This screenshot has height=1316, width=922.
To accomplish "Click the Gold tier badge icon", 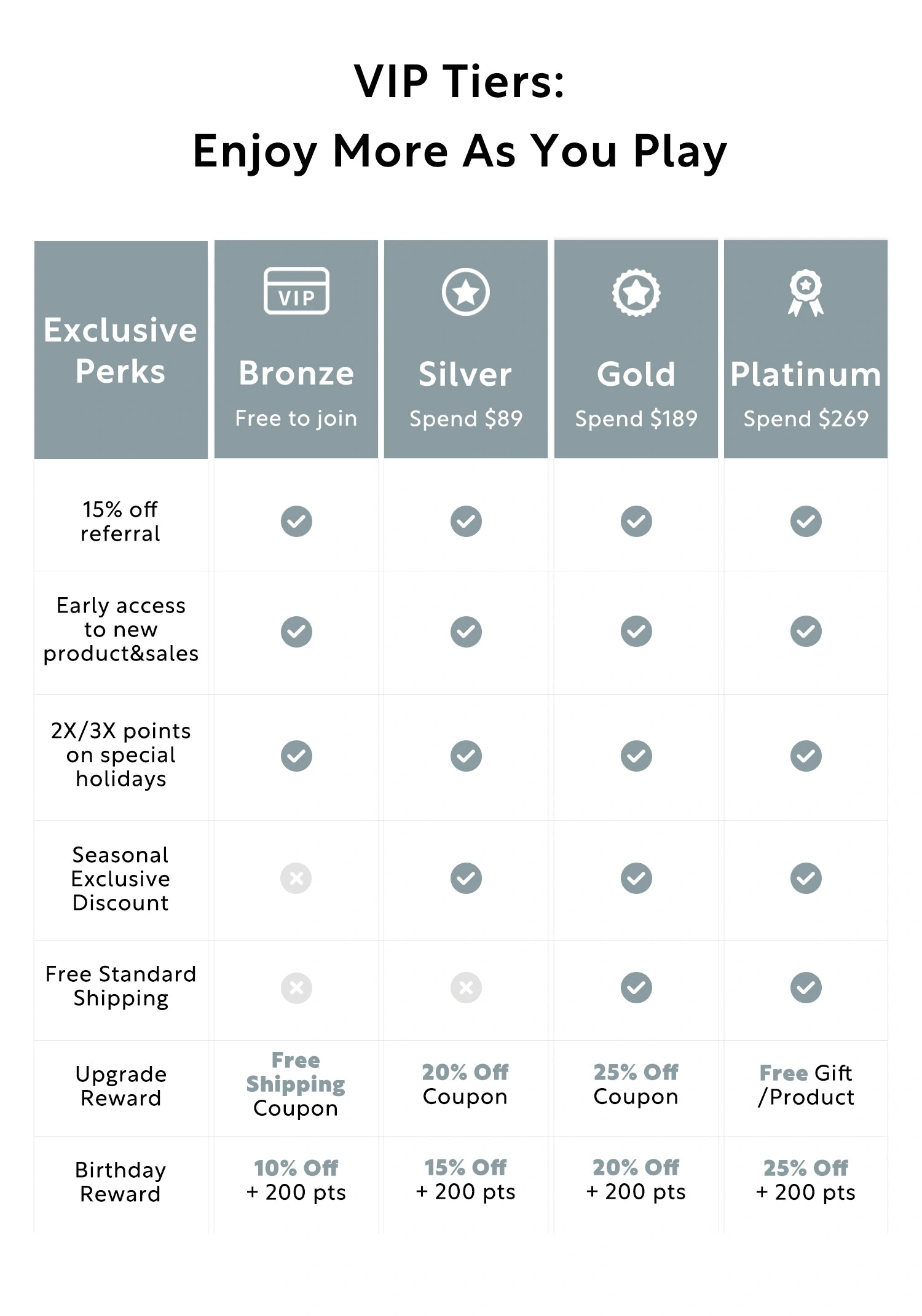I will click(x=636, y=292).
